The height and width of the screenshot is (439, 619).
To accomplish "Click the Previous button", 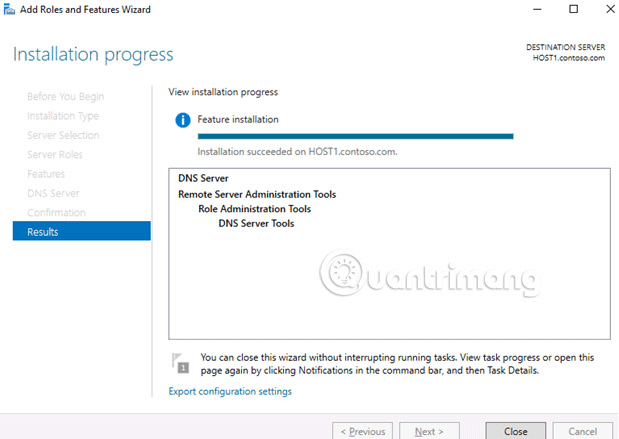I will tap(362, 431).
